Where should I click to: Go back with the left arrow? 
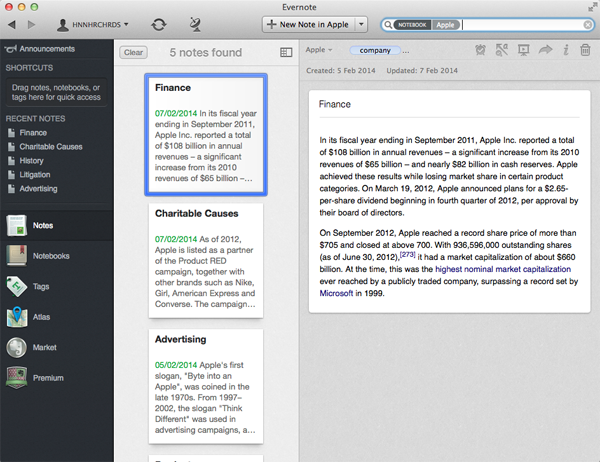click(12, 25)
